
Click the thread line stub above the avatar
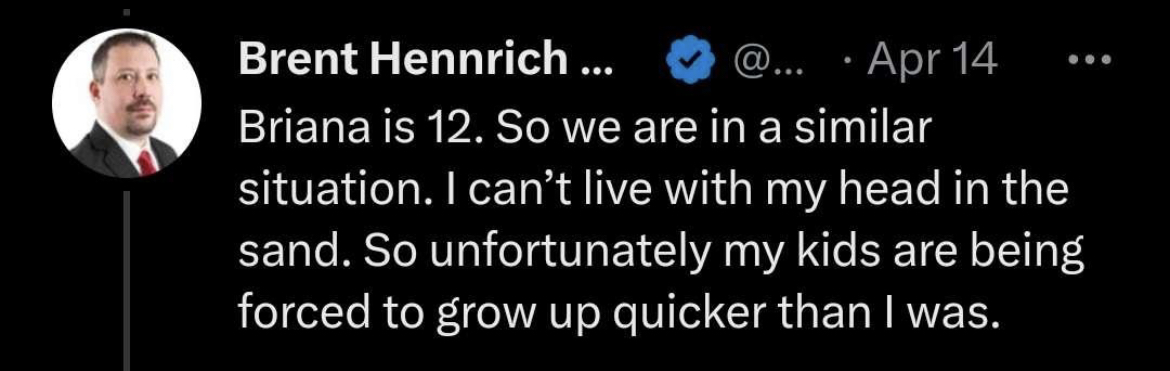click(127, 13)
